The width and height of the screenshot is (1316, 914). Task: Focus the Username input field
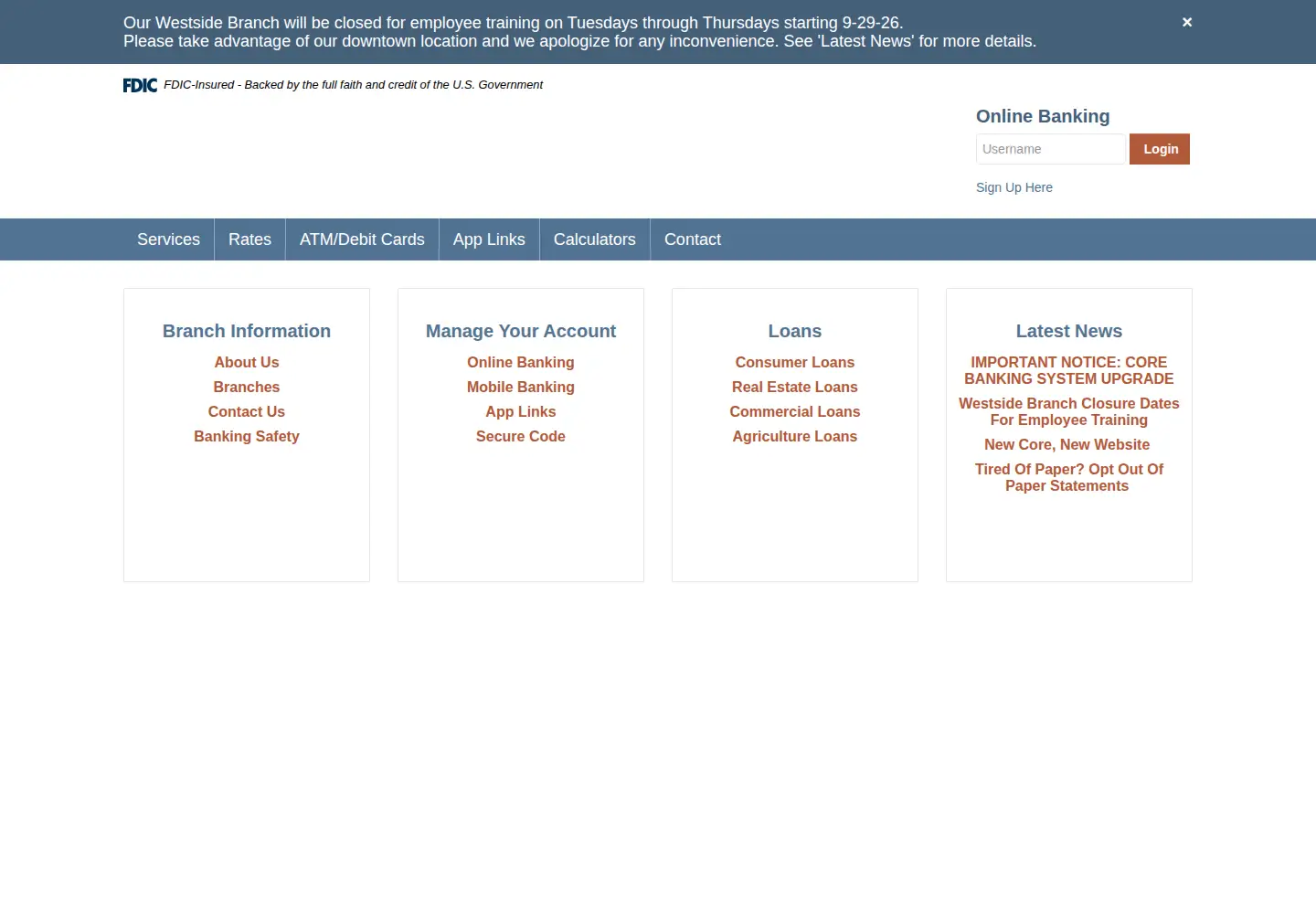point(1051,149)
